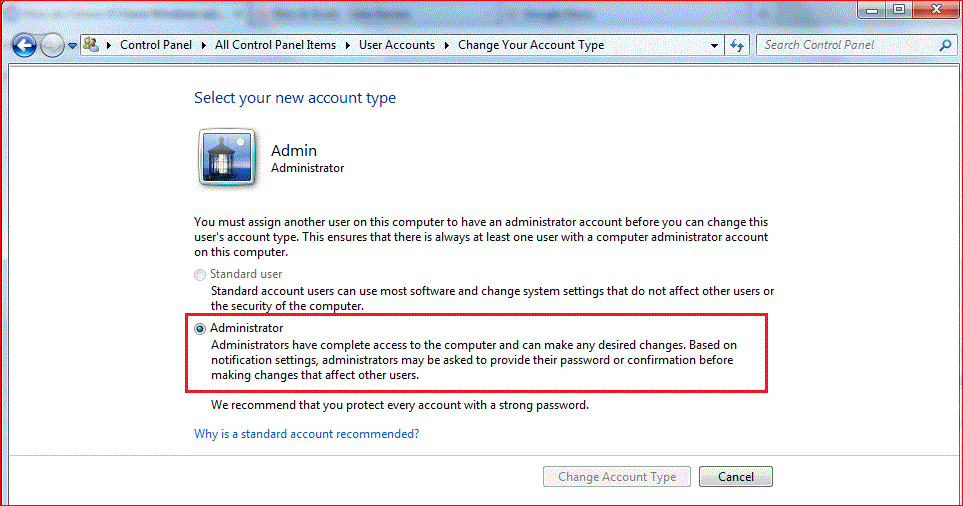Navigate to User Accounts breadcrumb

397,45
